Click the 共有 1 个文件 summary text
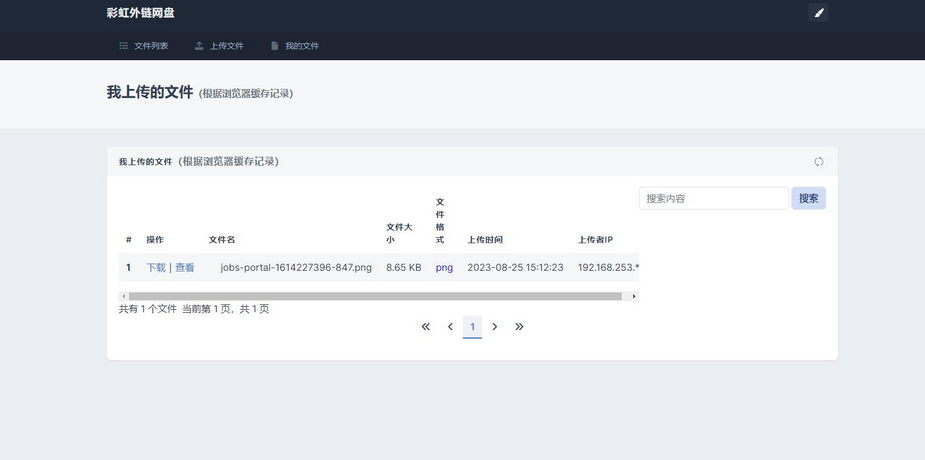925x460 pixels. 147,308
